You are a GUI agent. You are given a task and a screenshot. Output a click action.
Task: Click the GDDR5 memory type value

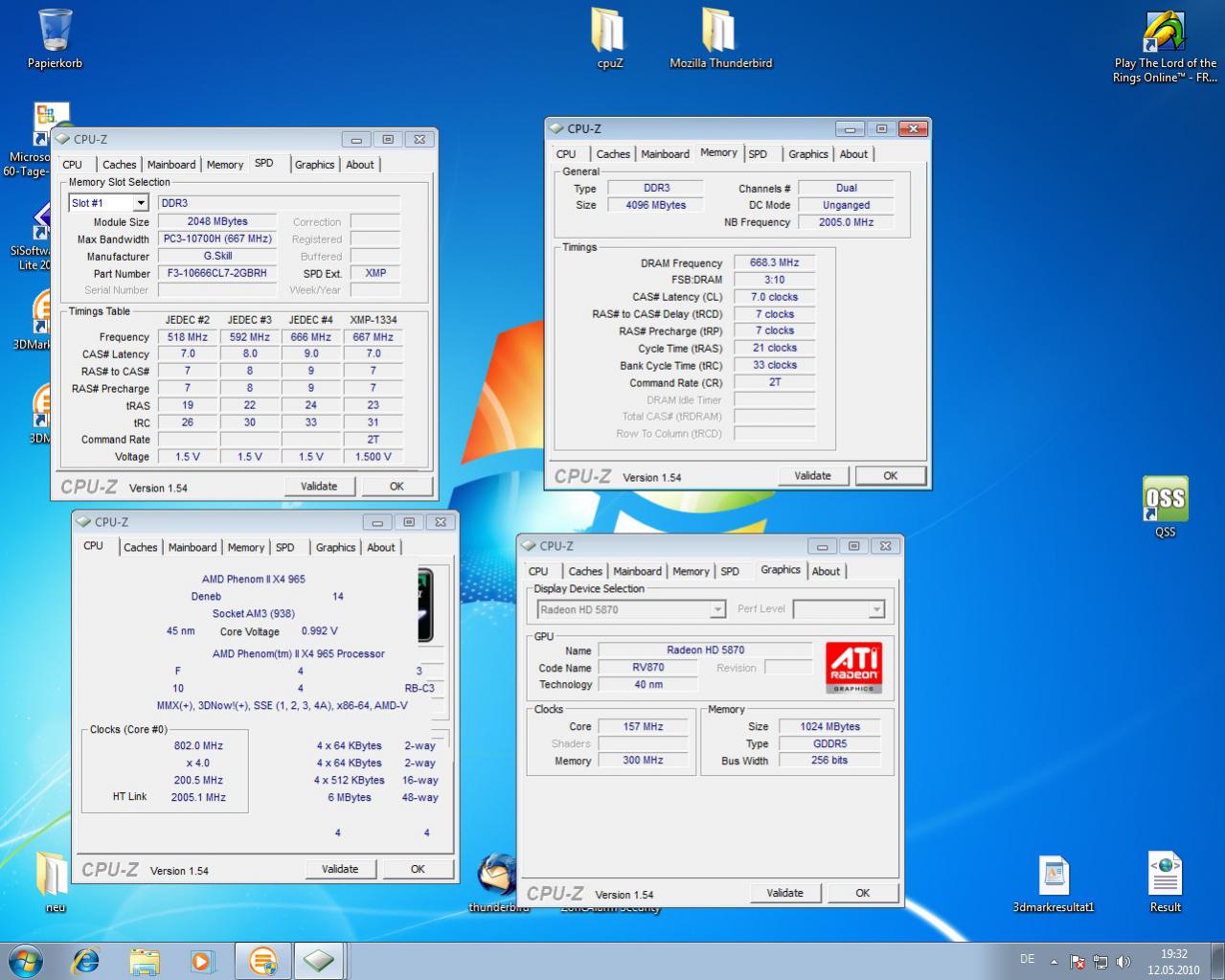click(829, 743)
